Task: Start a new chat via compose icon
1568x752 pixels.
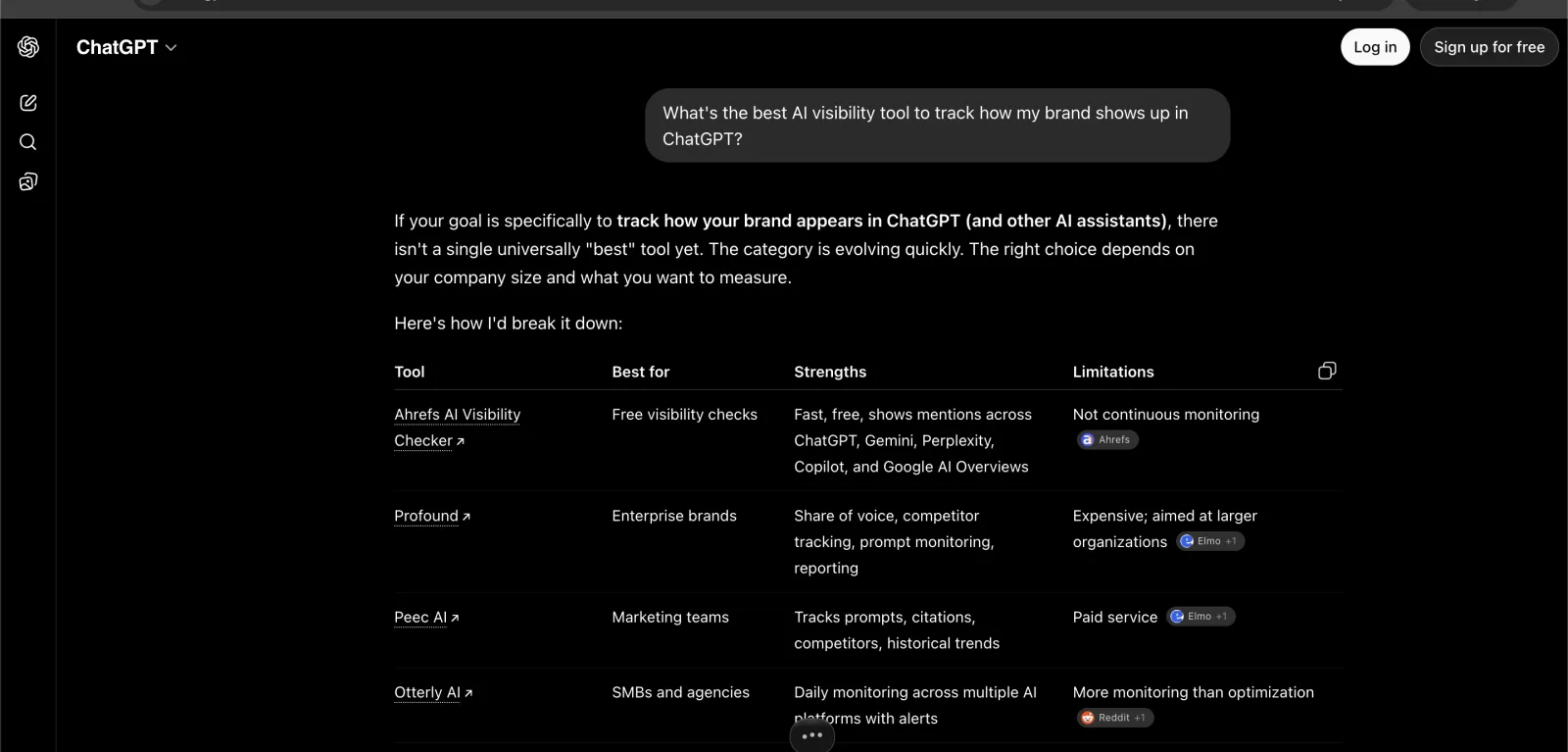Action: click(28, 103)
